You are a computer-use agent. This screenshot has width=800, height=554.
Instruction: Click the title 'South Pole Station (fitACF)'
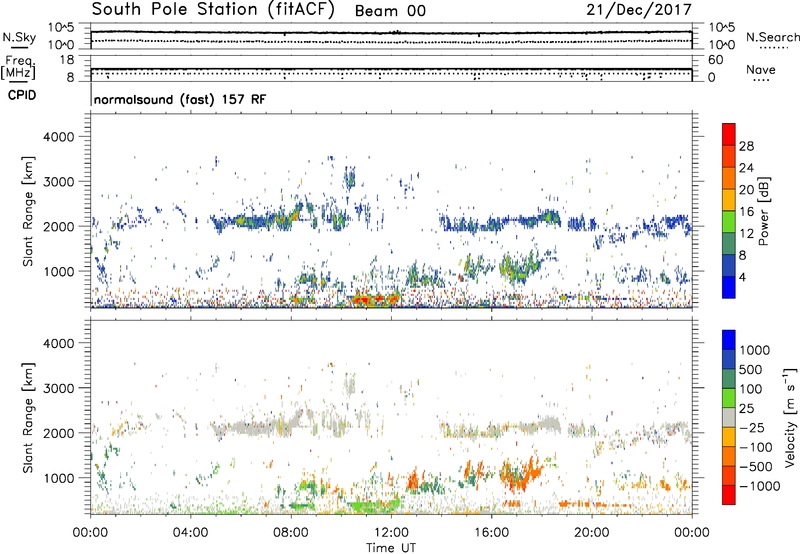point(213,9)
